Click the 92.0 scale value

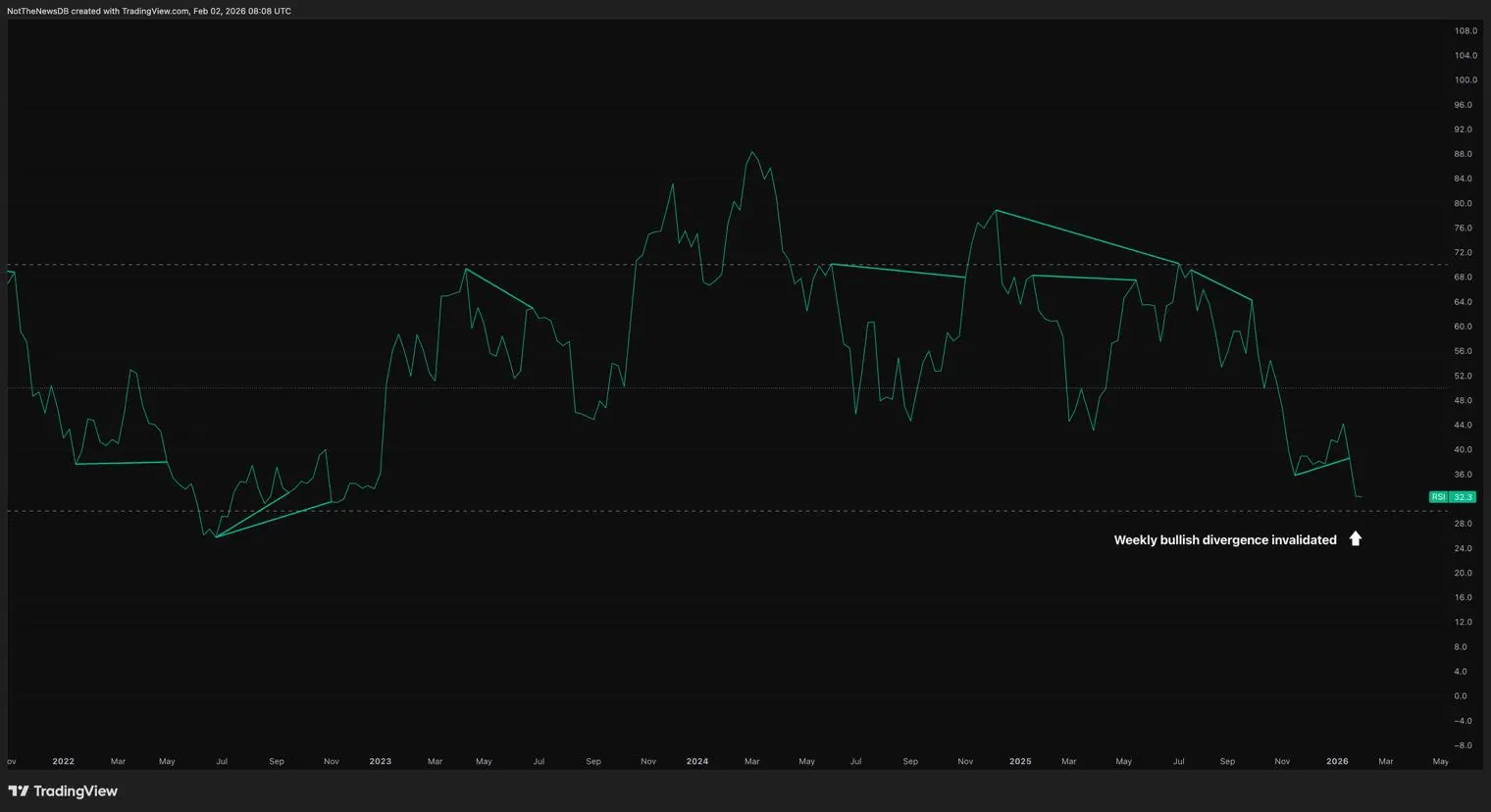(x=1463, y=129)
